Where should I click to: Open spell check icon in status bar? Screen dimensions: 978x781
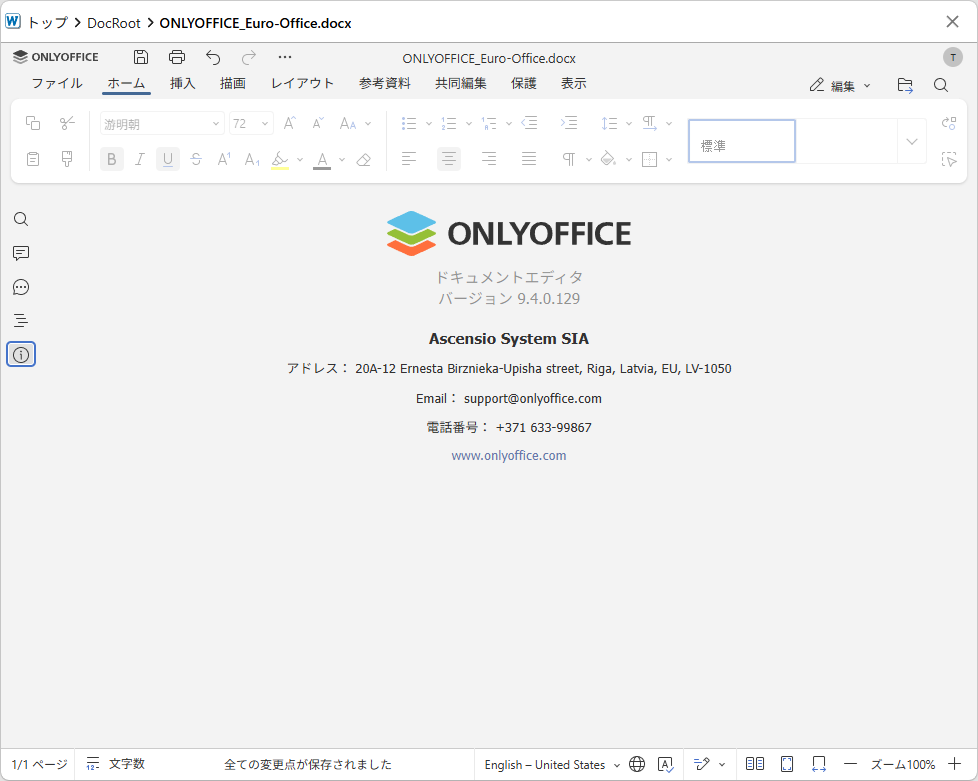(x=666, y=764)
